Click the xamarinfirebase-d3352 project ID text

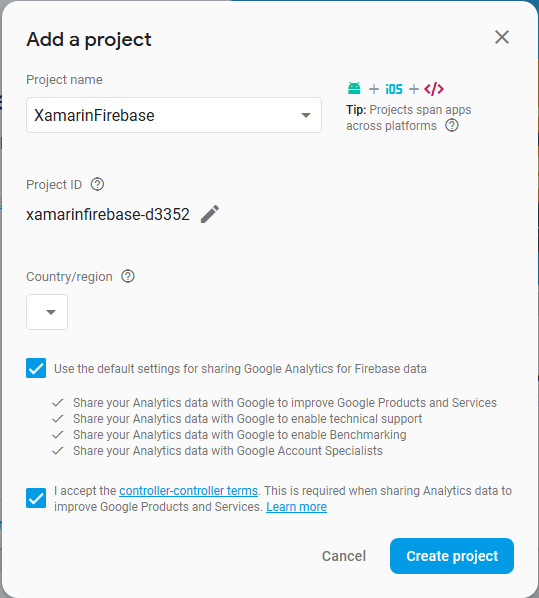tap(108, 214)
